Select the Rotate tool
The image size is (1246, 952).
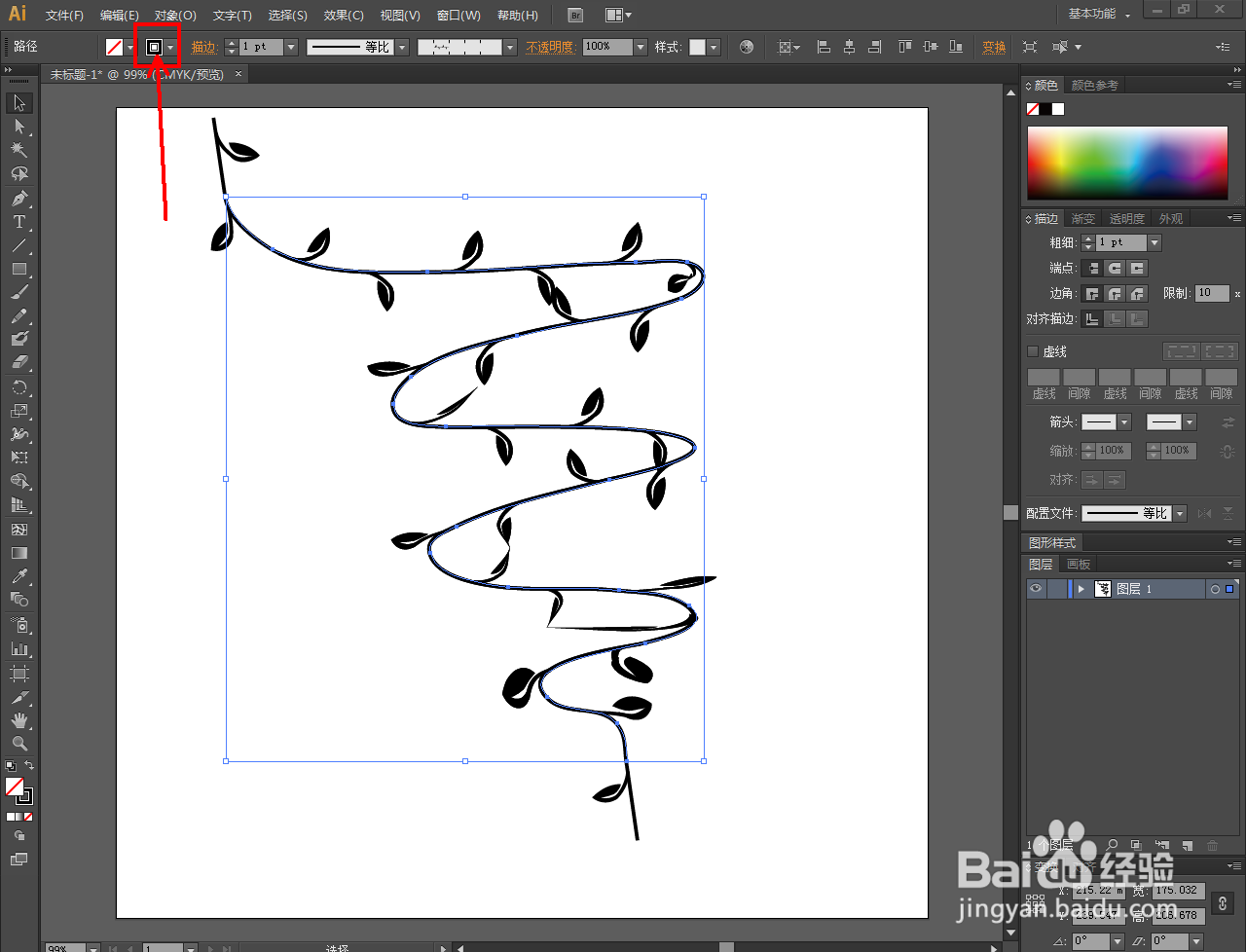[19, 387]
